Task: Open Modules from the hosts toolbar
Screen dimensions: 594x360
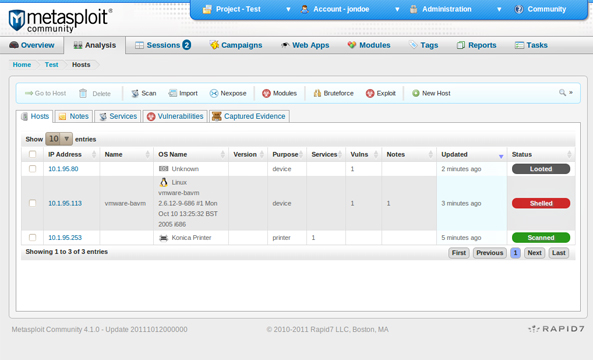Action: [279, 93]
